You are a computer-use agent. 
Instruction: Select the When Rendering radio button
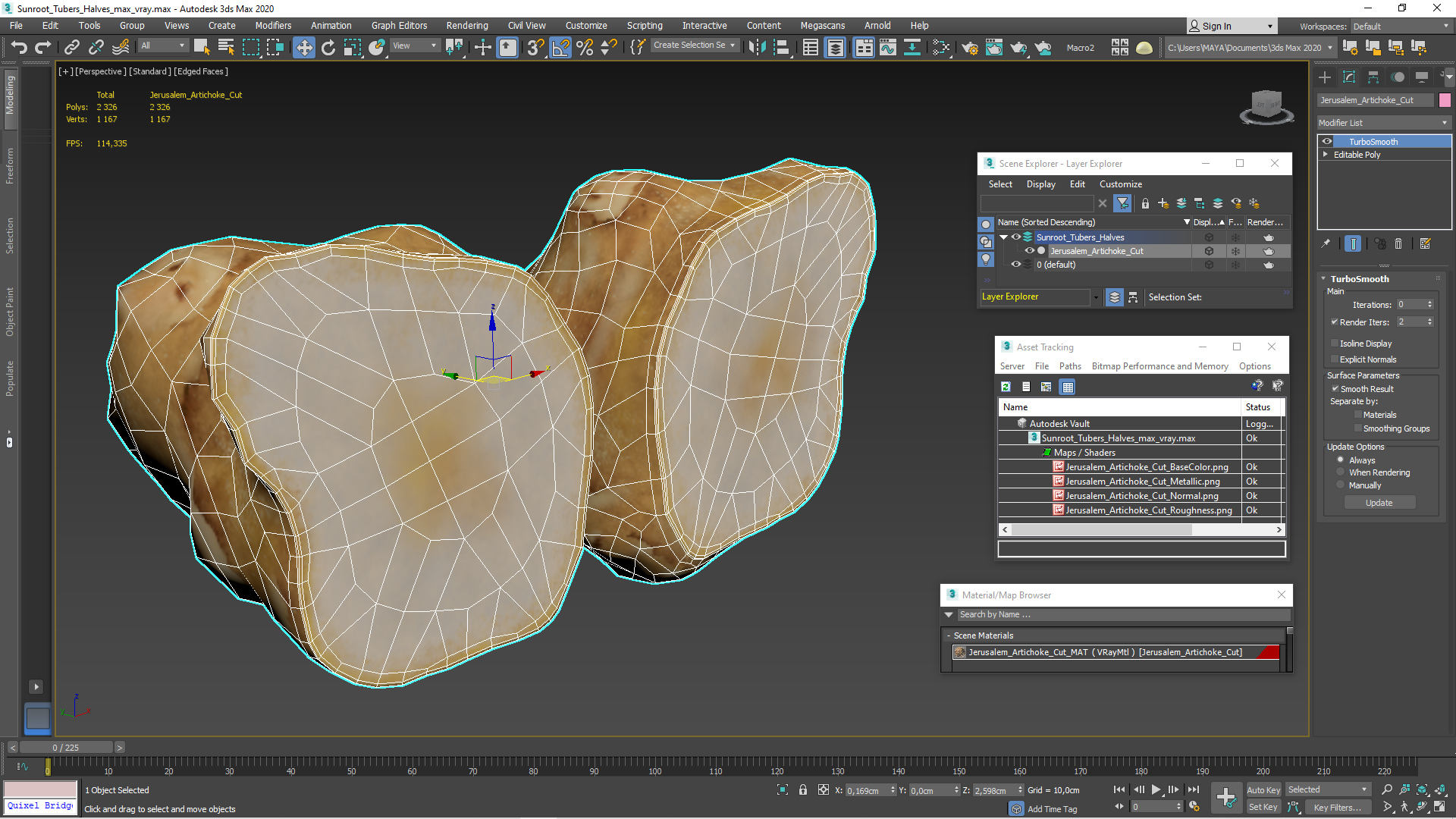[x=1341, y=472]
